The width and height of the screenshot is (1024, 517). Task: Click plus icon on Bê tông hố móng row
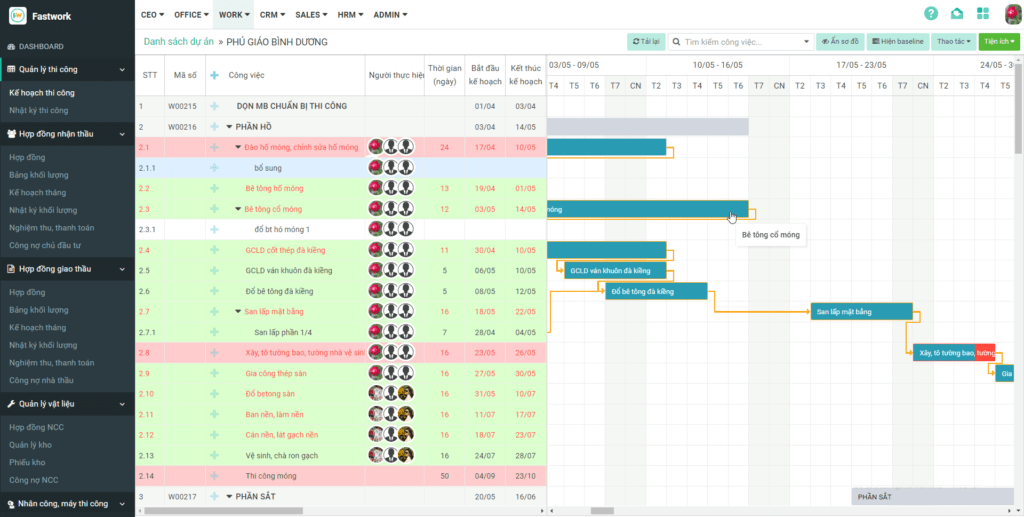pyautogui.click(x=214, y=188)
